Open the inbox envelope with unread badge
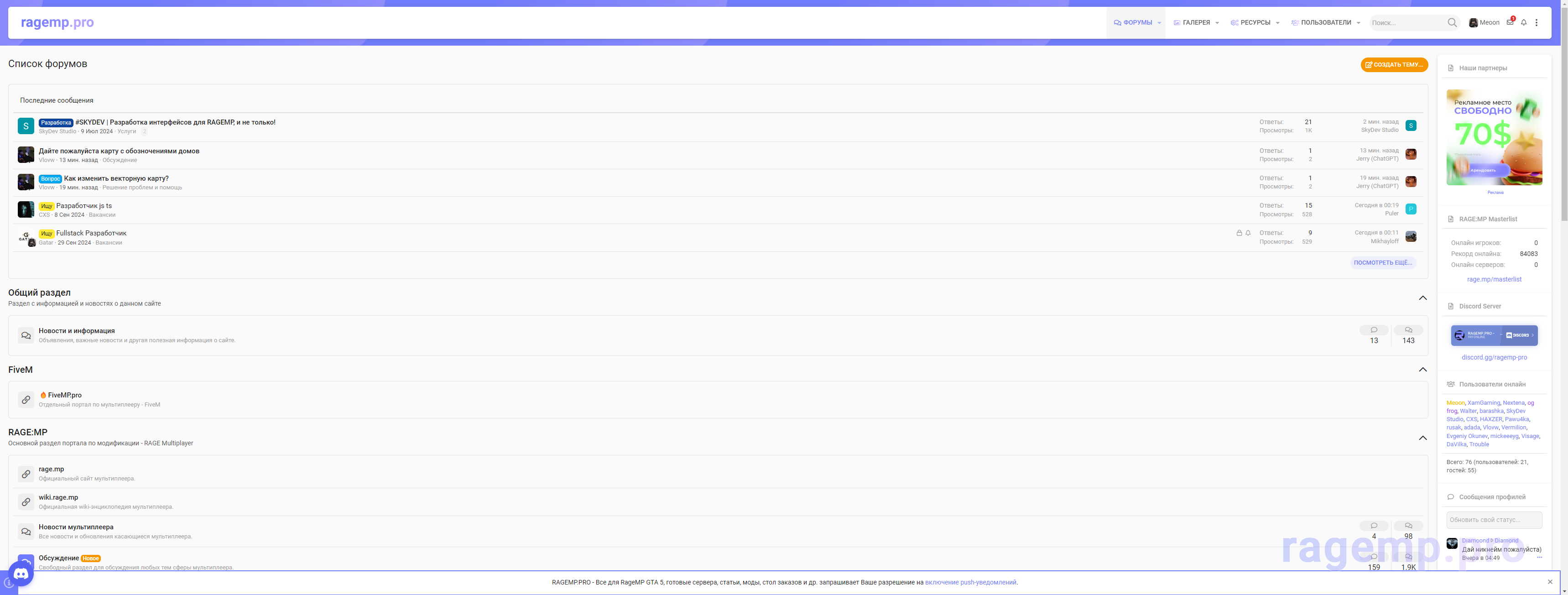 pyautogui.click(x=1510, y=22)
